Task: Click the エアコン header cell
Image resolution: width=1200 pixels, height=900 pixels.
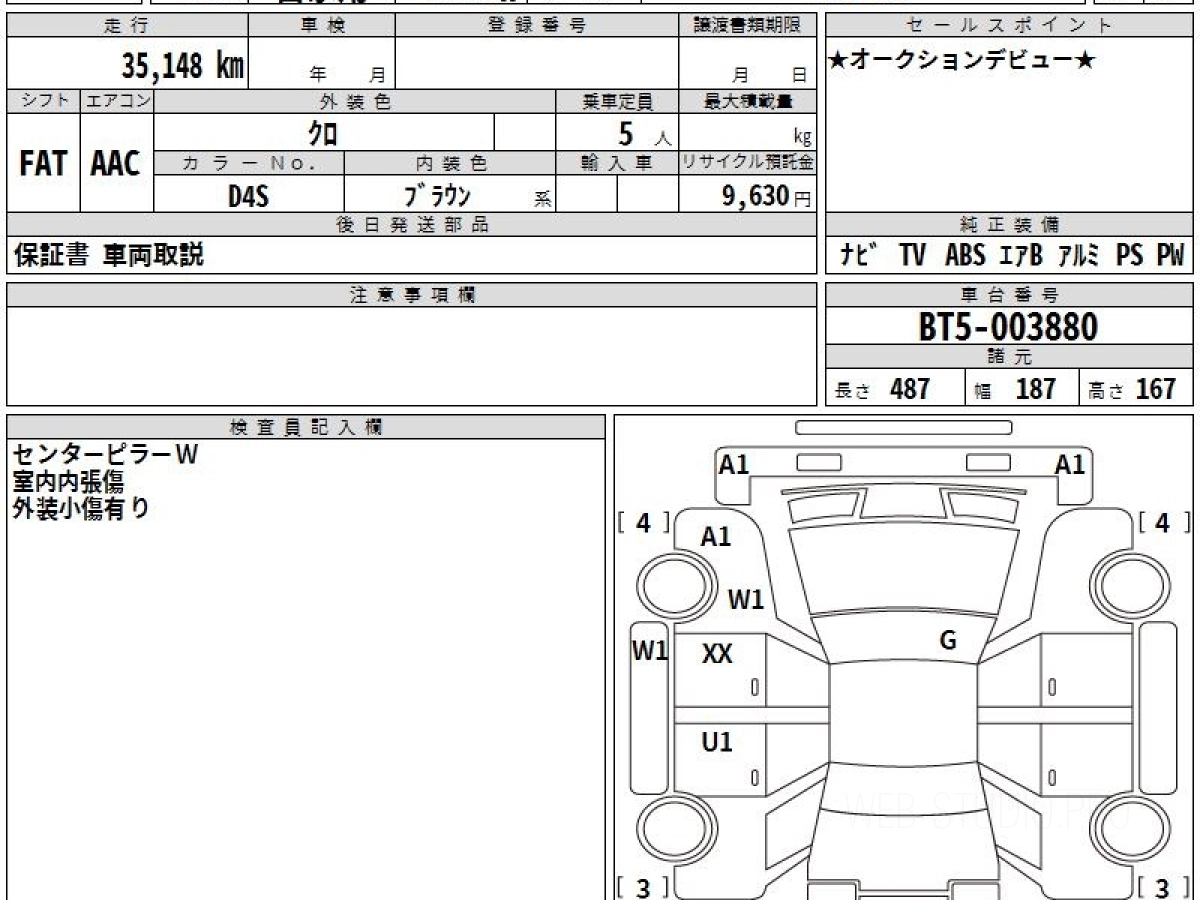Action: [x=117, y=101]
